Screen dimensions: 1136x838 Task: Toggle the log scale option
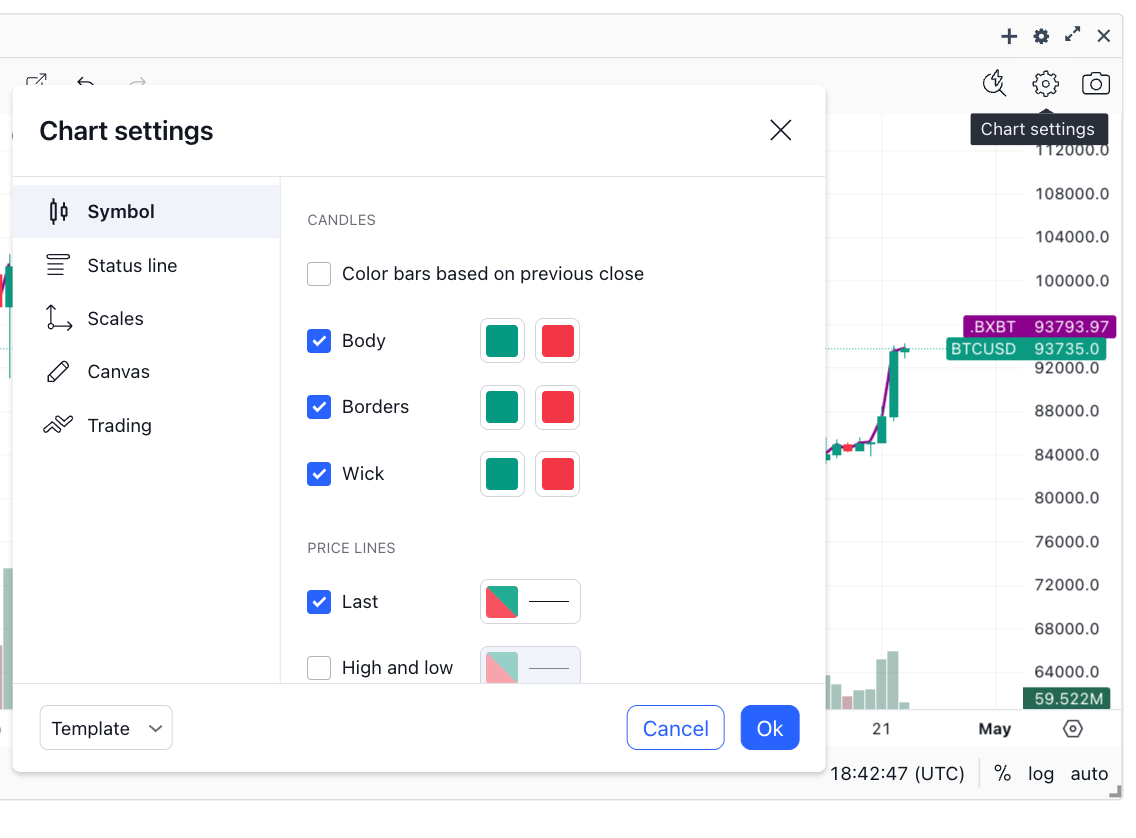(1040, 774)
